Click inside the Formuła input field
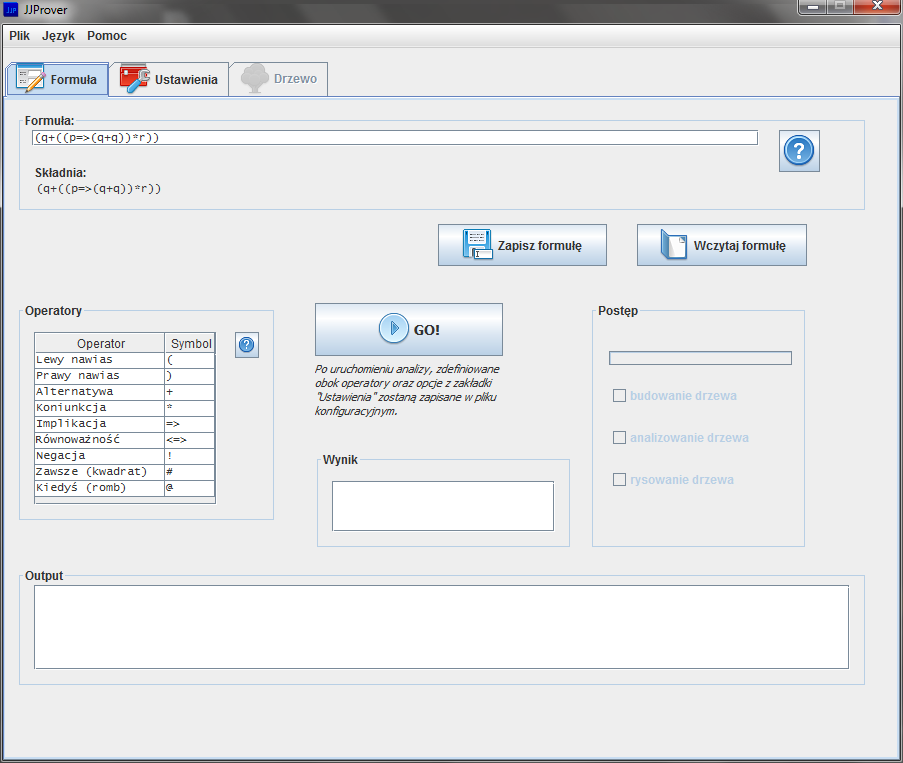The image size is (903, 763). pos(394,138)
